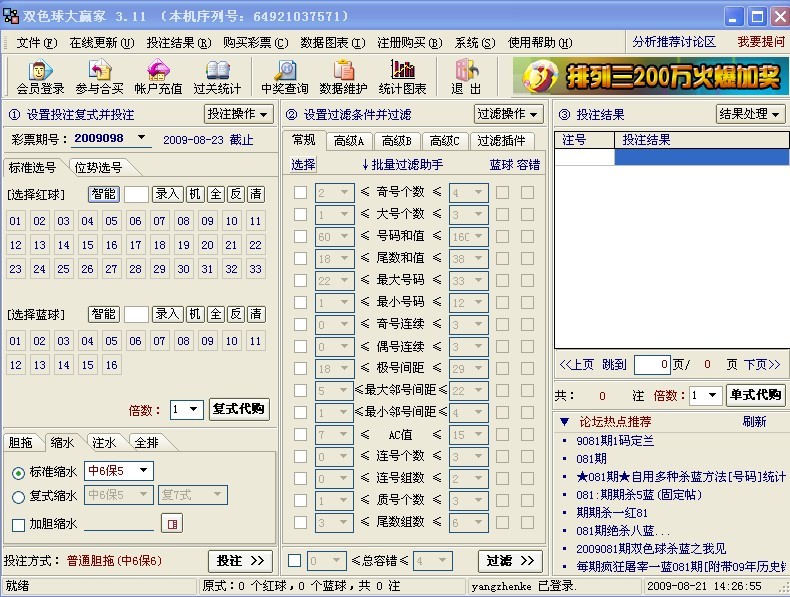
Task: Click the 跳到 jump-to-page link
Action: (614, 364)
